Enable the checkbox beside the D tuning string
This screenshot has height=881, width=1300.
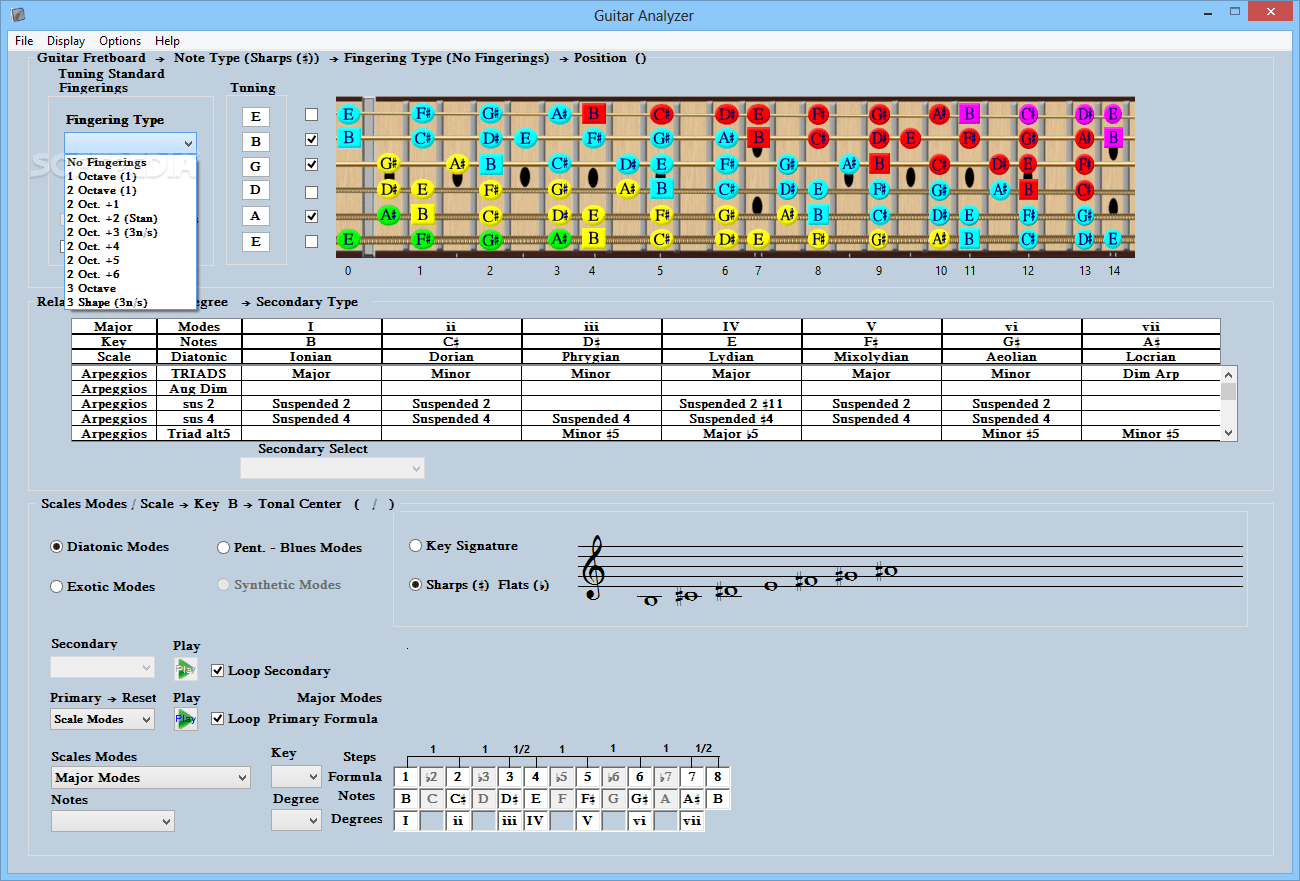311,190
